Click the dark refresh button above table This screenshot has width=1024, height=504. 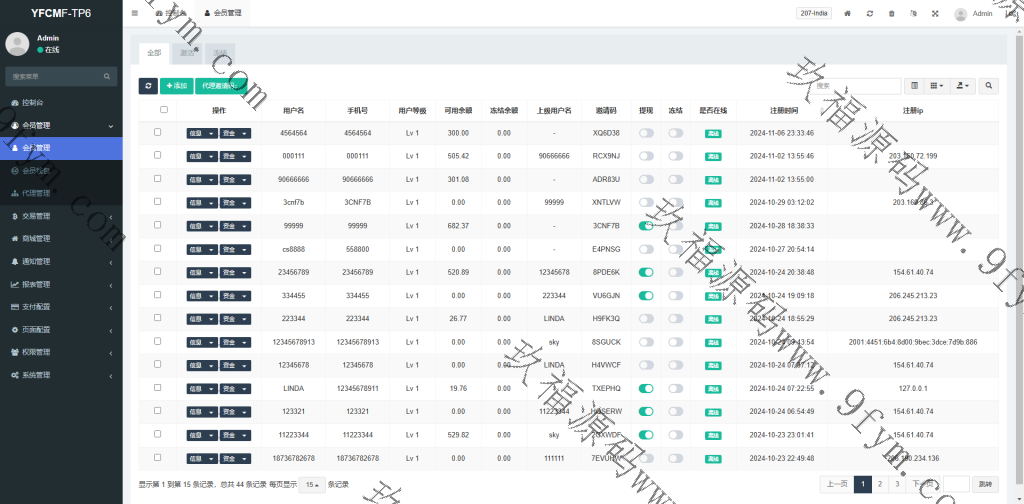(148, 87)
